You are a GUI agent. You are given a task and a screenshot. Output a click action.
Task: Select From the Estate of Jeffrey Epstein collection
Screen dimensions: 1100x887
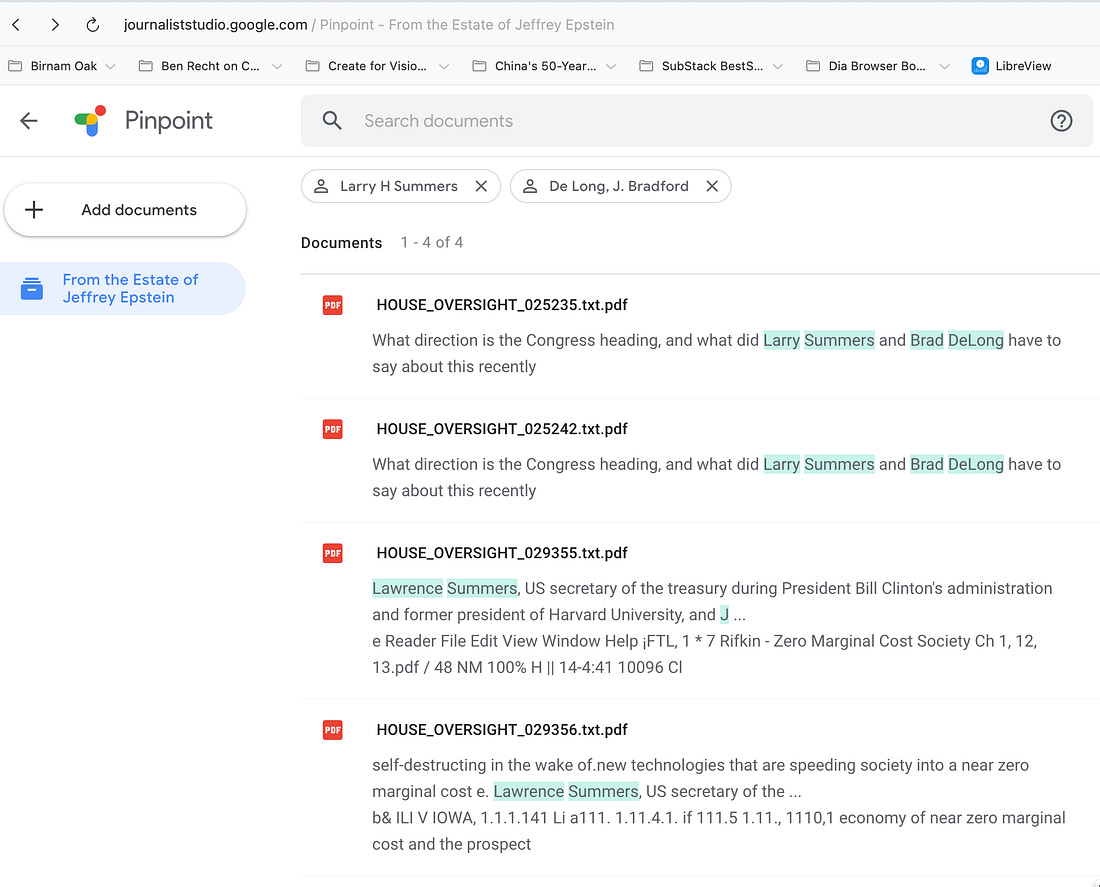pos(123,288)
